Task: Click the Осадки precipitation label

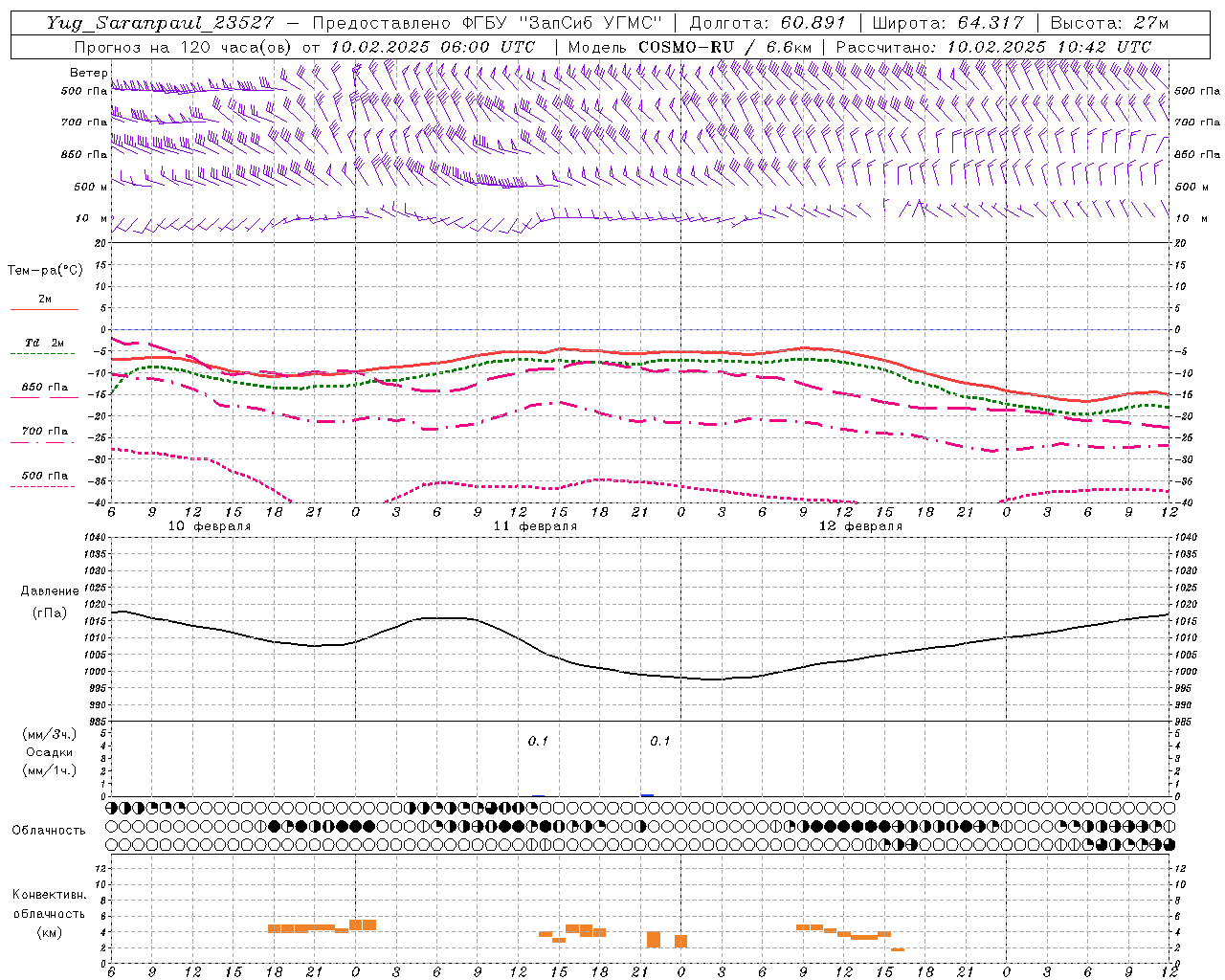Action: tap(49, 752)
